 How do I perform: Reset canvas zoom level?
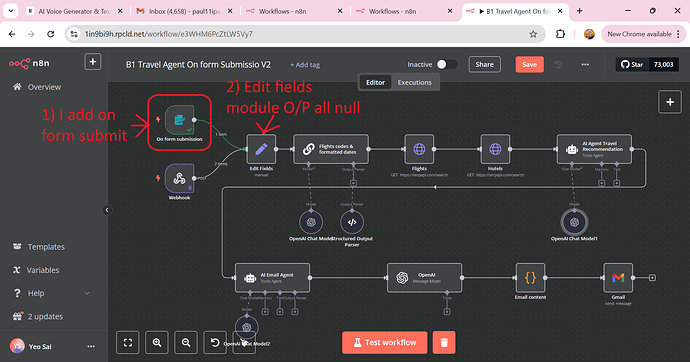pyautogui.click(x=215, y=342)
